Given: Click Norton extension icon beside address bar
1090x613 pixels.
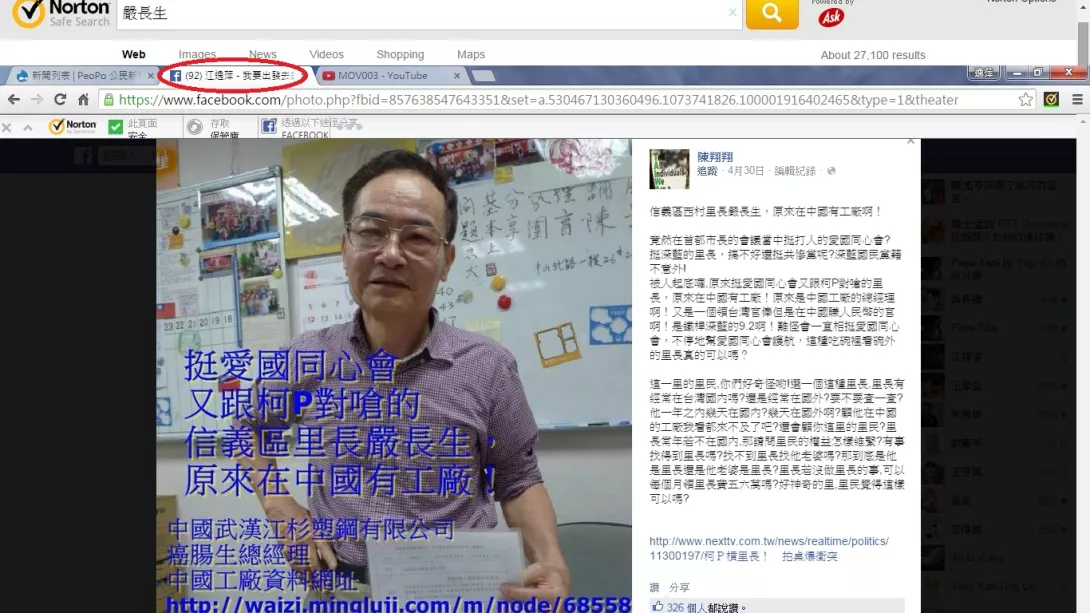Looking at the screenshot, I should click(x=1051, y=99).
